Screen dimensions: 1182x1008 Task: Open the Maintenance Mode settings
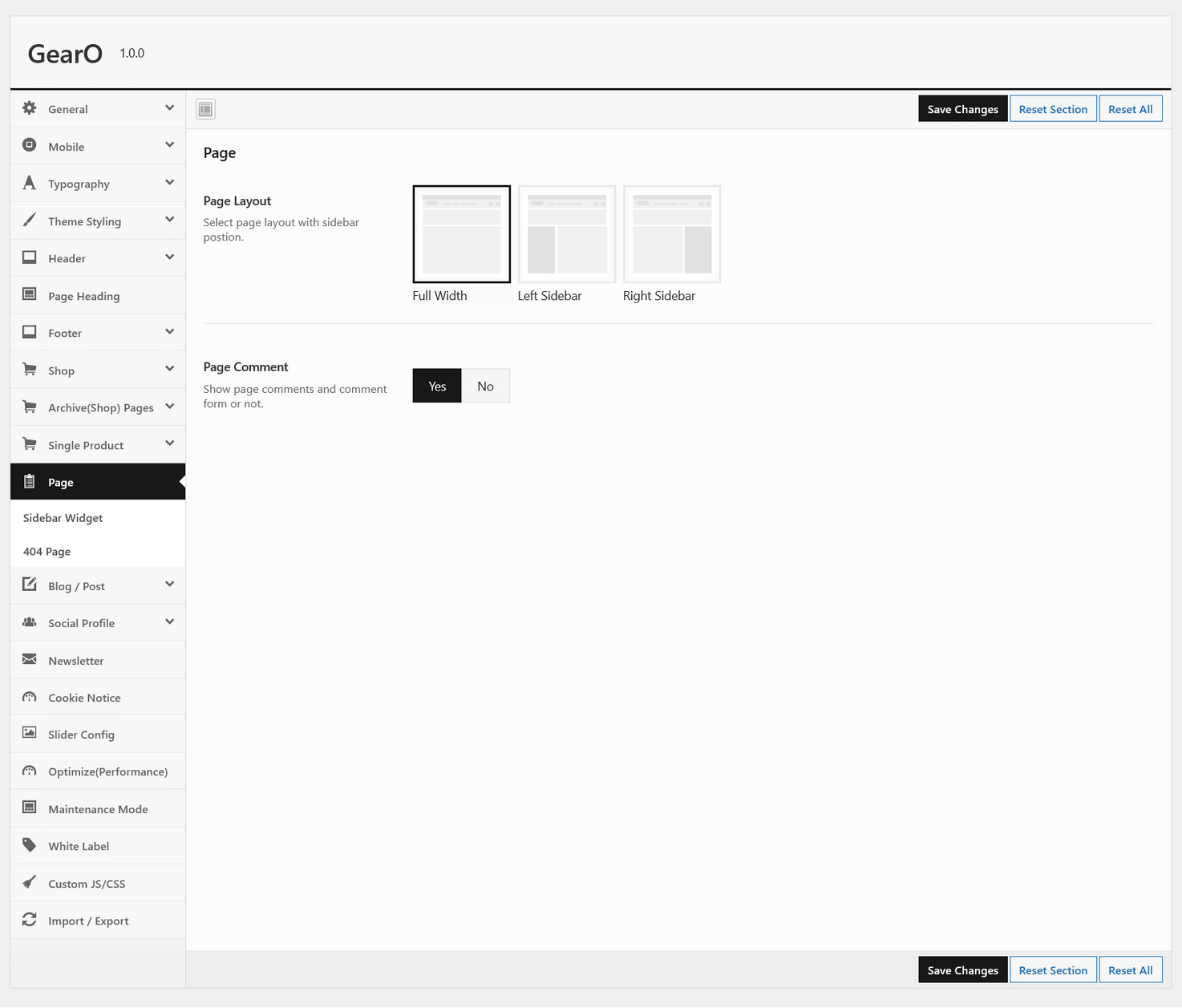pos(98,809)
